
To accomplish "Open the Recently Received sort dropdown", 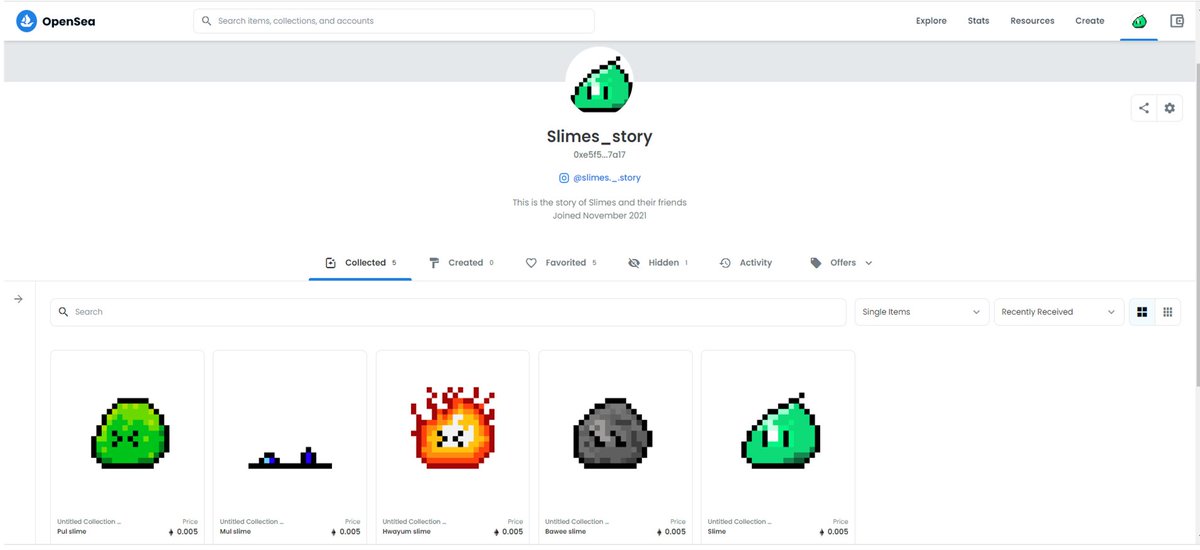I will point(1059,312).
